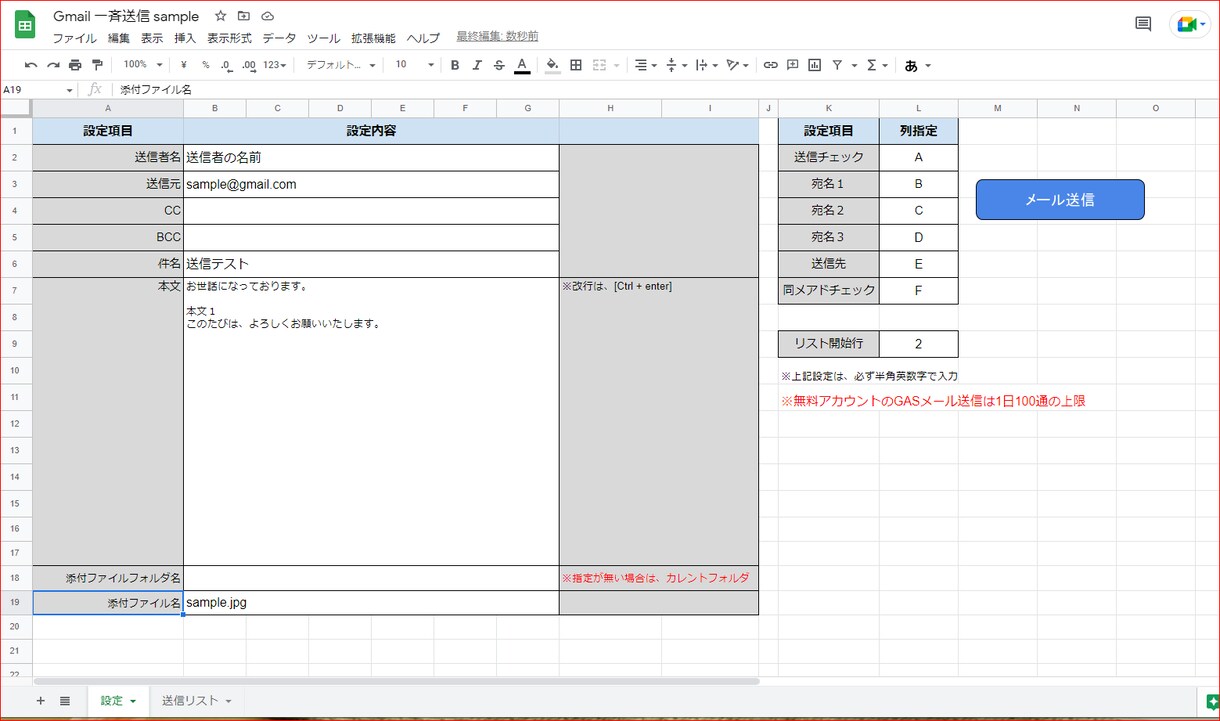Select cell containing sample.jpg
Viewport: 1220px width, 721px height.
click(x=371, y=603)
